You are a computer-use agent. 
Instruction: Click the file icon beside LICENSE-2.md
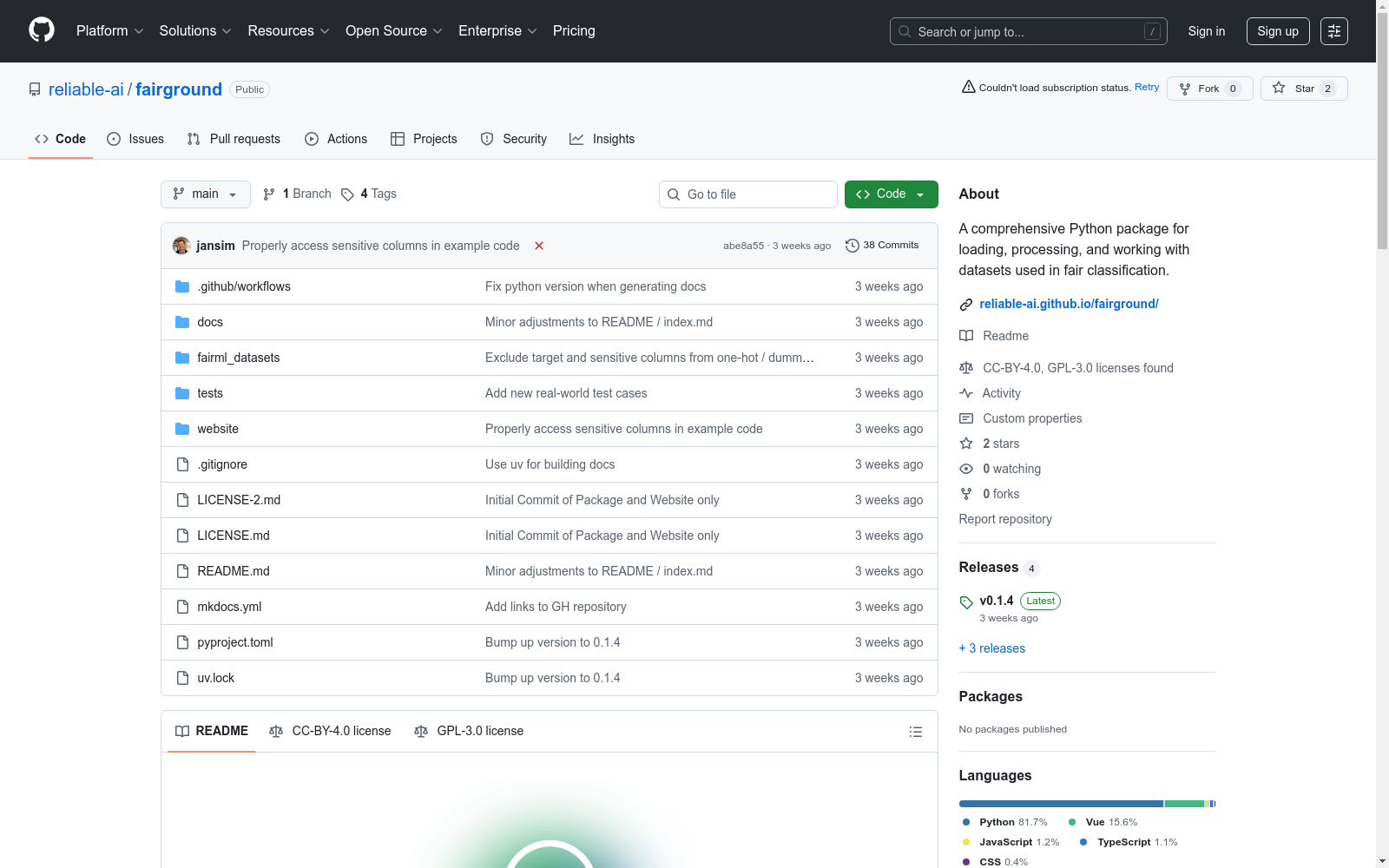click(x=182, y=500)
